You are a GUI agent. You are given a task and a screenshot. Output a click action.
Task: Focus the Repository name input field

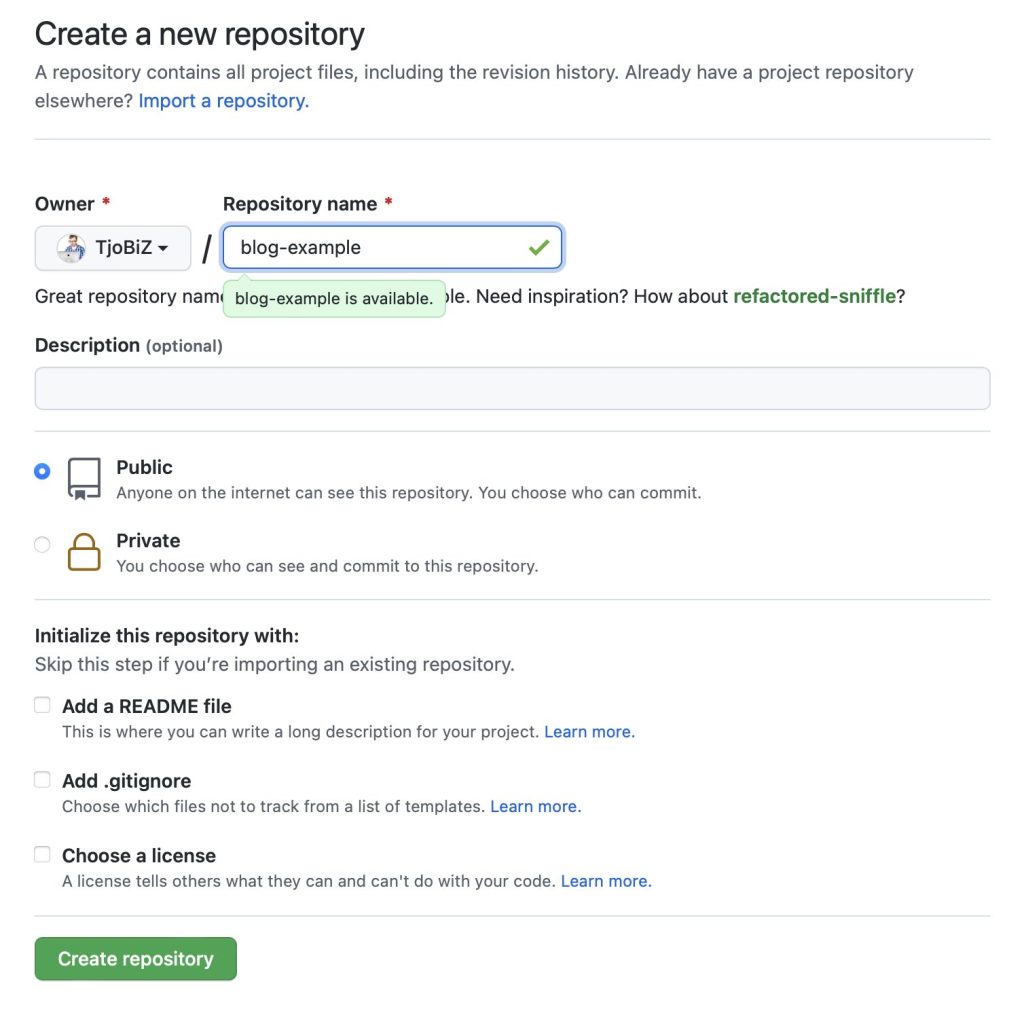tap(392, 248)
